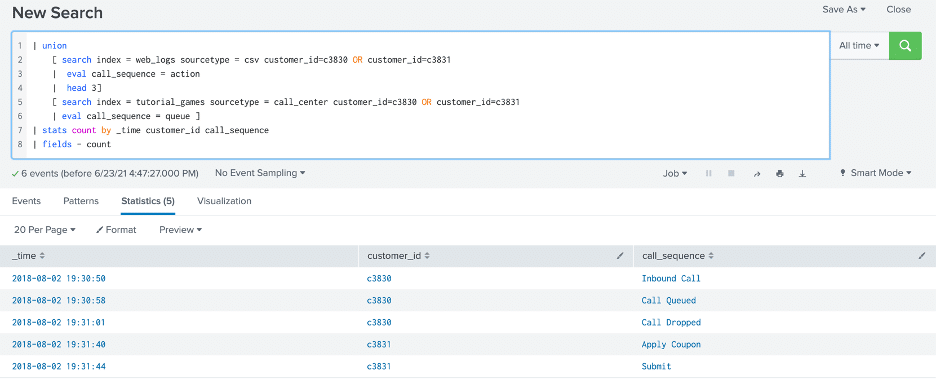Viewport: 936px width, 384px height.
Task: Export results with the download icon
Action: [802, 173]
